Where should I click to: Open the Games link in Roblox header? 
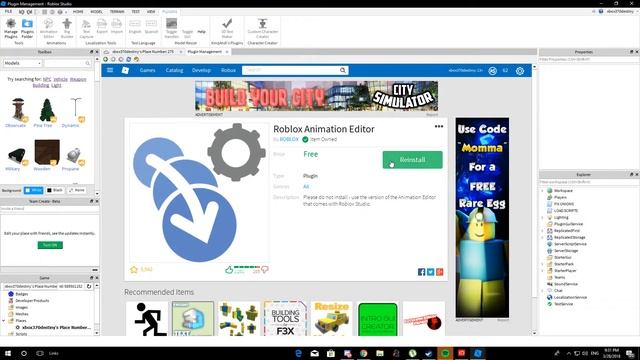tap(147, 70)
